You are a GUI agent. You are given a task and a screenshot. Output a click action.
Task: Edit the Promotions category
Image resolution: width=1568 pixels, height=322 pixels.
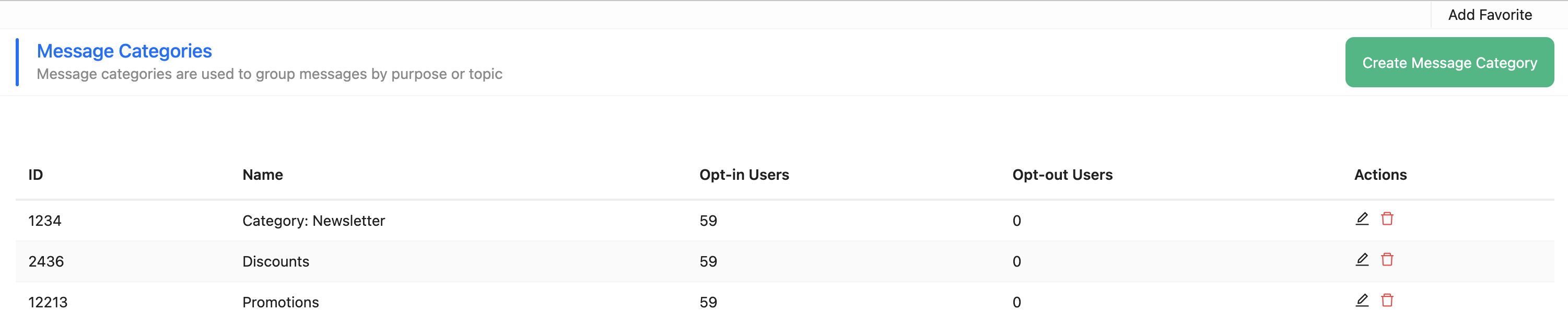click(1362, 301)
